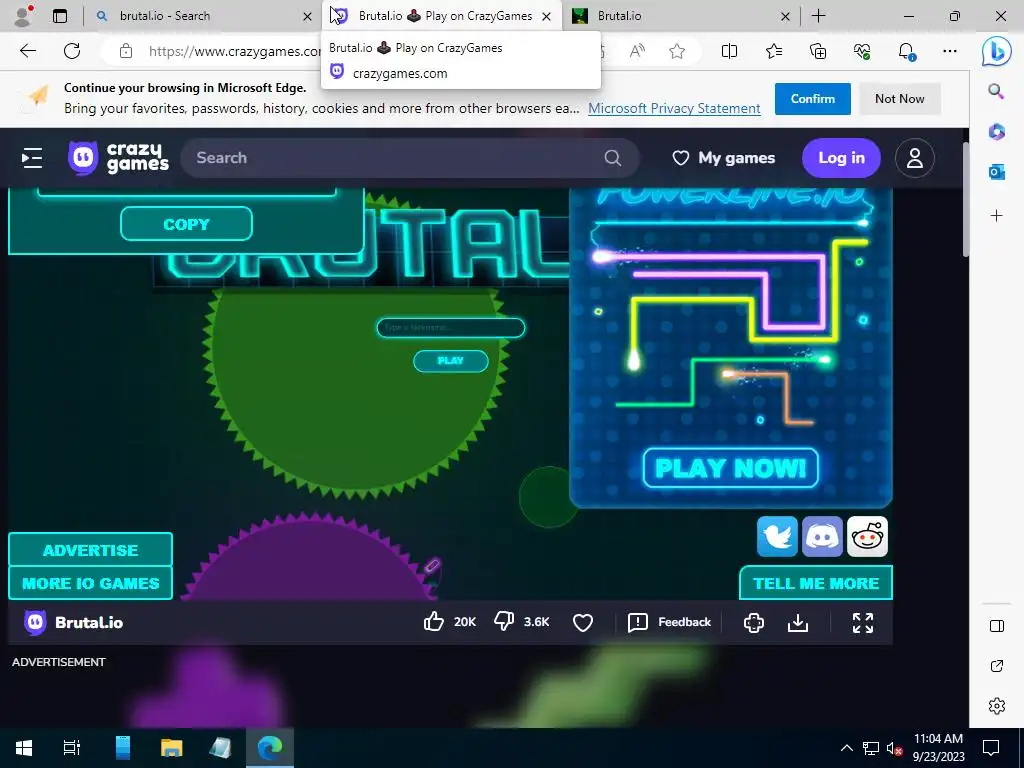The height and width of the screenshot is (768, 1024).
Task: Click the COPY button in game
Action: coord(186,224)
